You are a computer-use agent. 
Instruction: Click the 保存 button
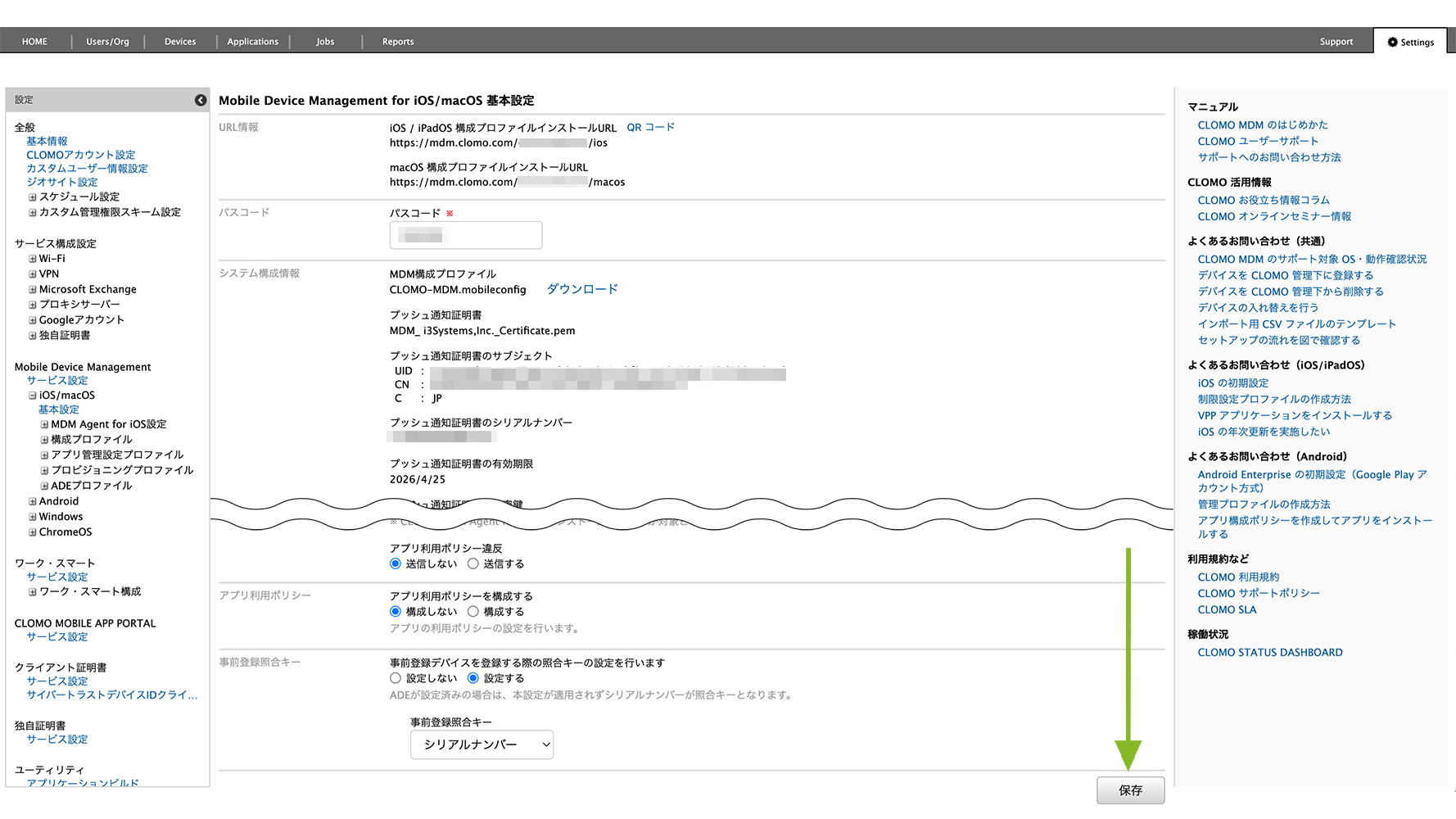coord(1130,790)
